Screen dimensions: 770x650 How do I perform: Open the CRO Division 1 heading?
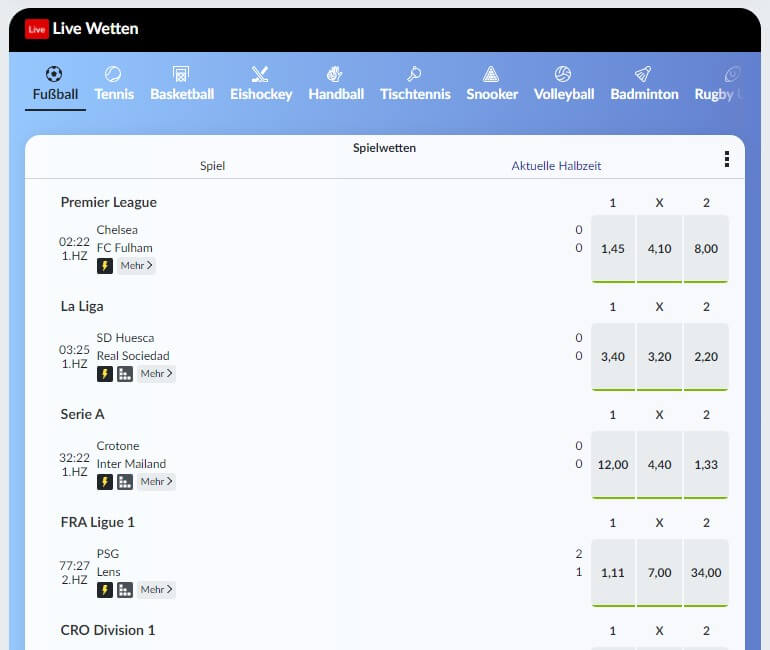pyautogui.click(x=108, y=630)
